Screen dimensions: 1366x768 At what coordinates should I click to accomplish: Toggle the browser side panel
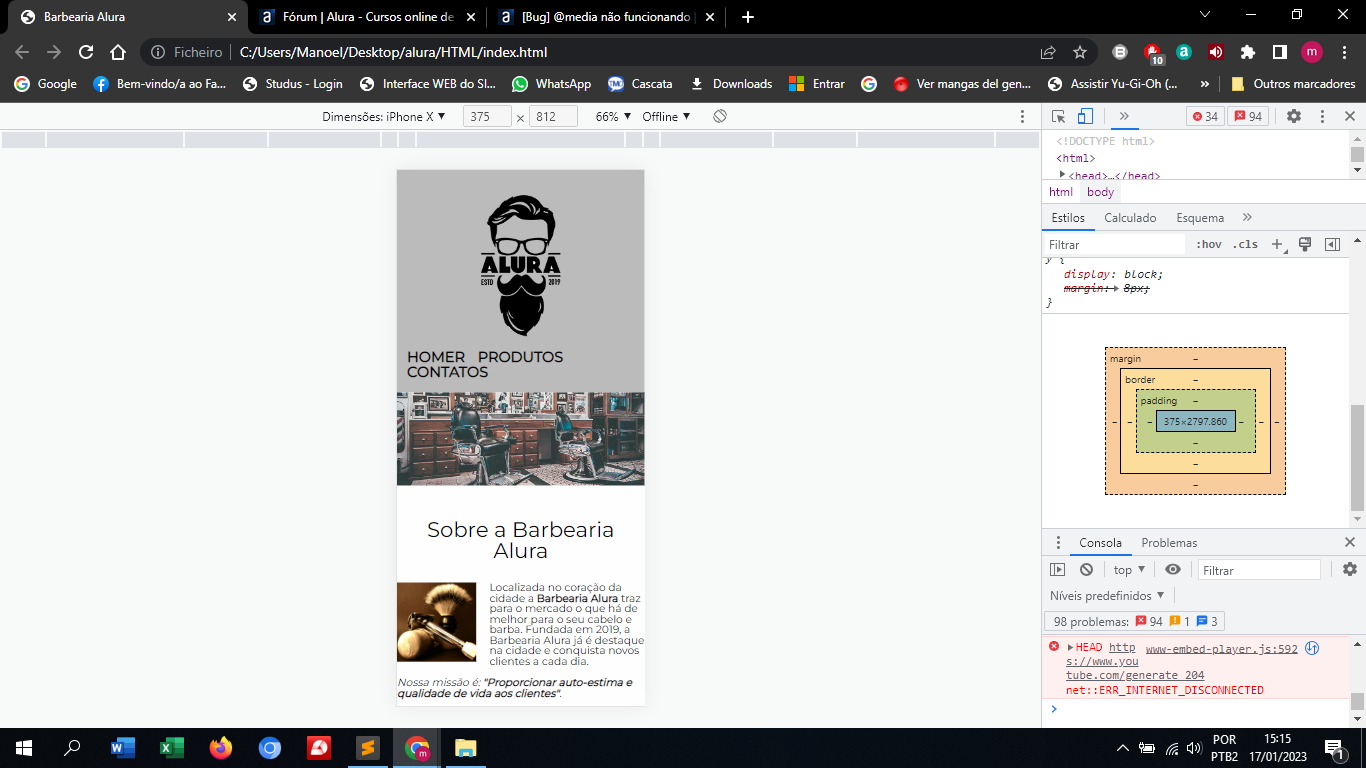pos(1280,52)
